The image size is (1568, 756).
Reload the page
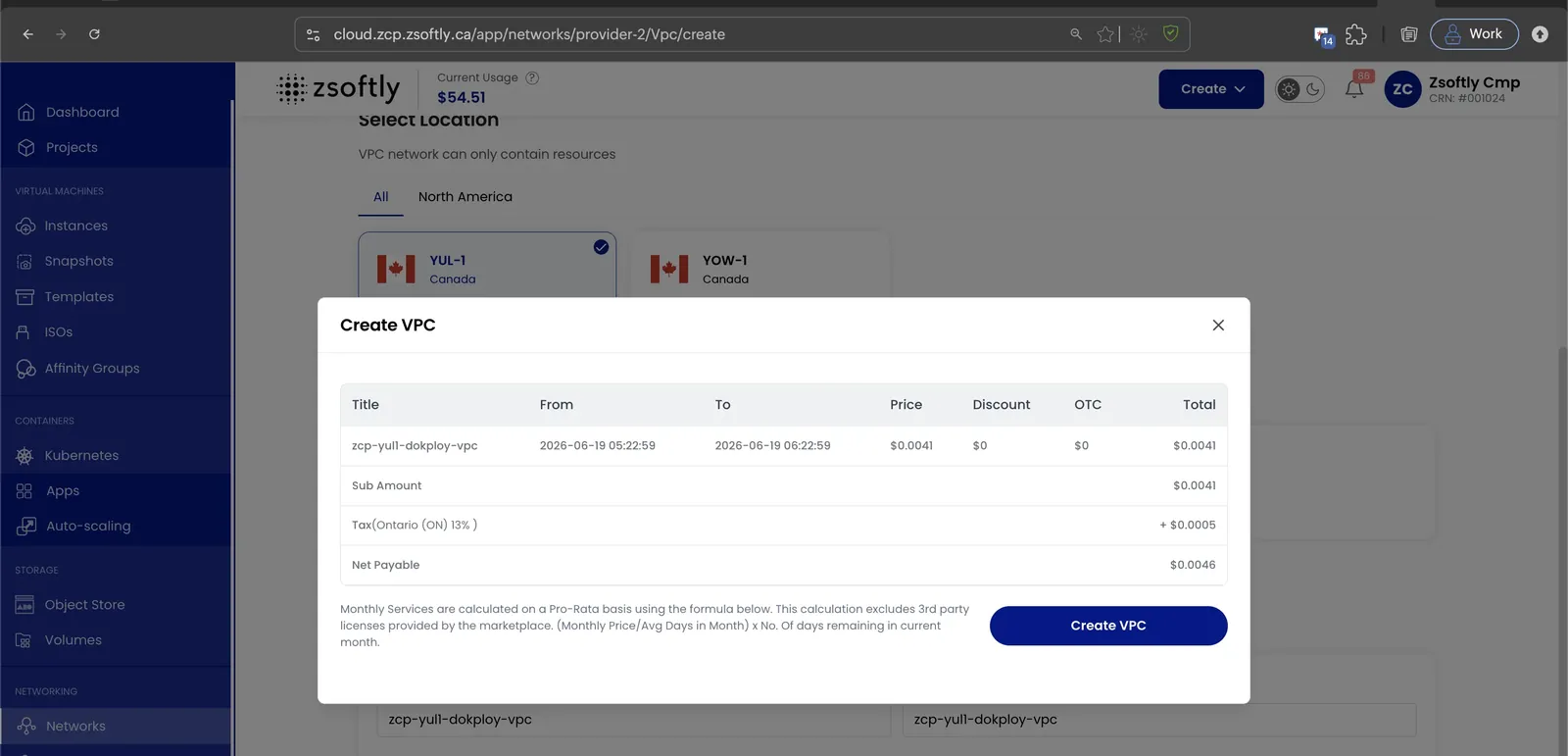pyautogui.click(x=94, y=34)
